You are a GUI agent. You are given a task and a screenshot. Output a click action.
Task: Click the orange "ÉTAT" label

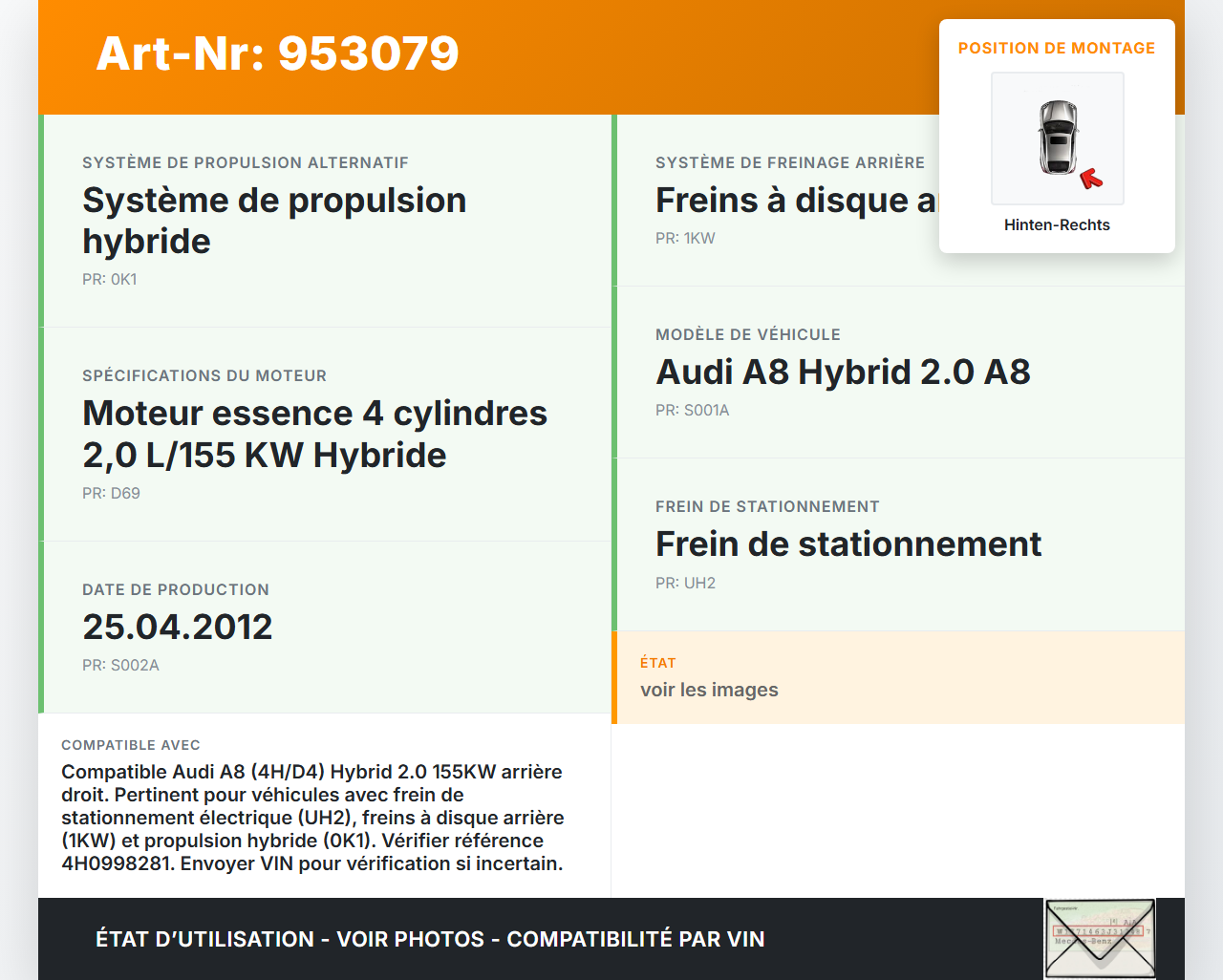click(x=658, y=663)
